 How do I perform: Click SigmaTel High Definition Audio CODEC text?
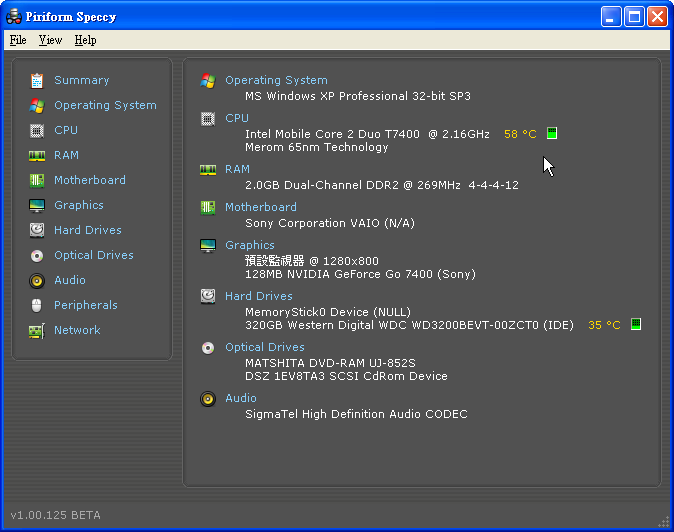pos(356,414)
